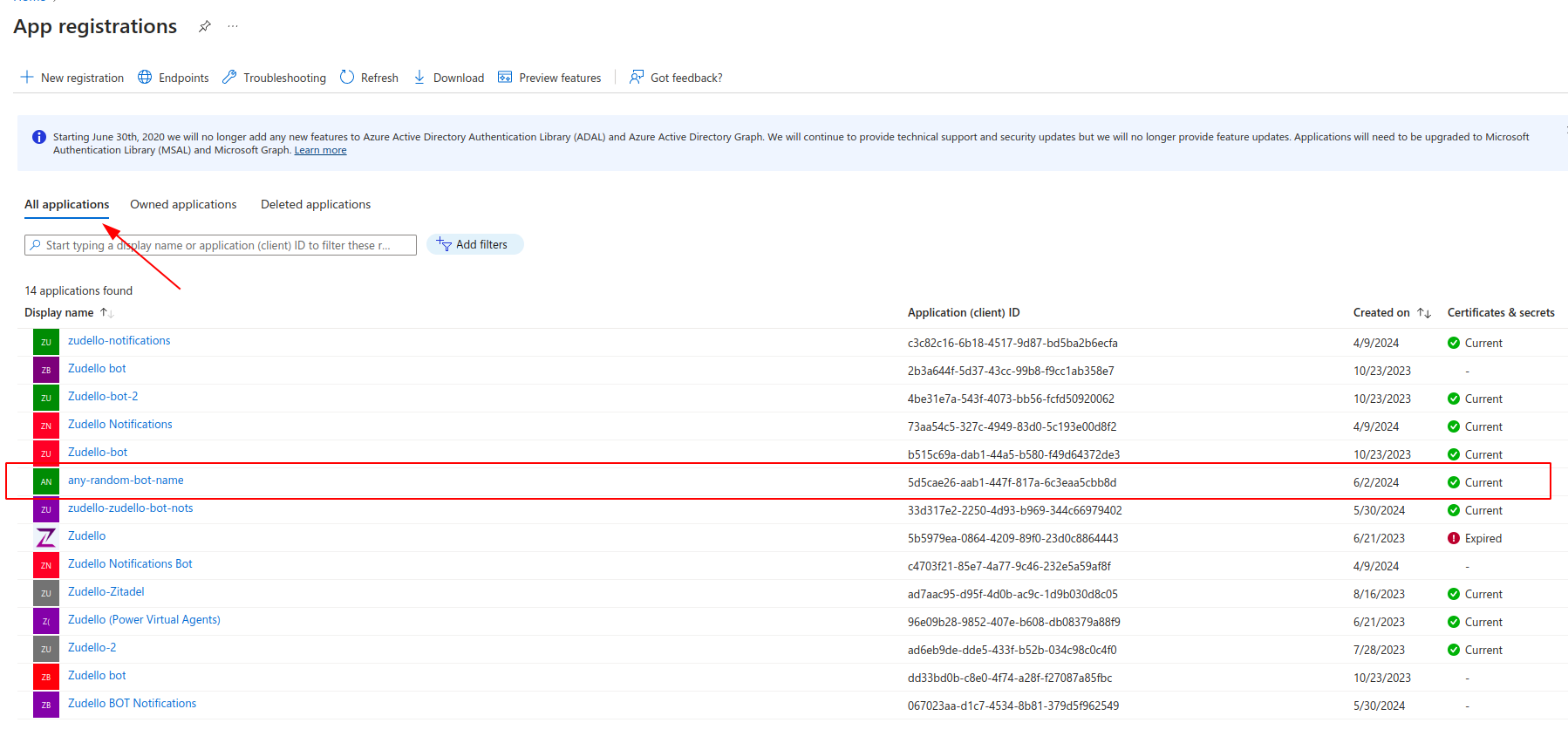Click the green ZU icon for Zudello-bot-2

coord(46,398)
